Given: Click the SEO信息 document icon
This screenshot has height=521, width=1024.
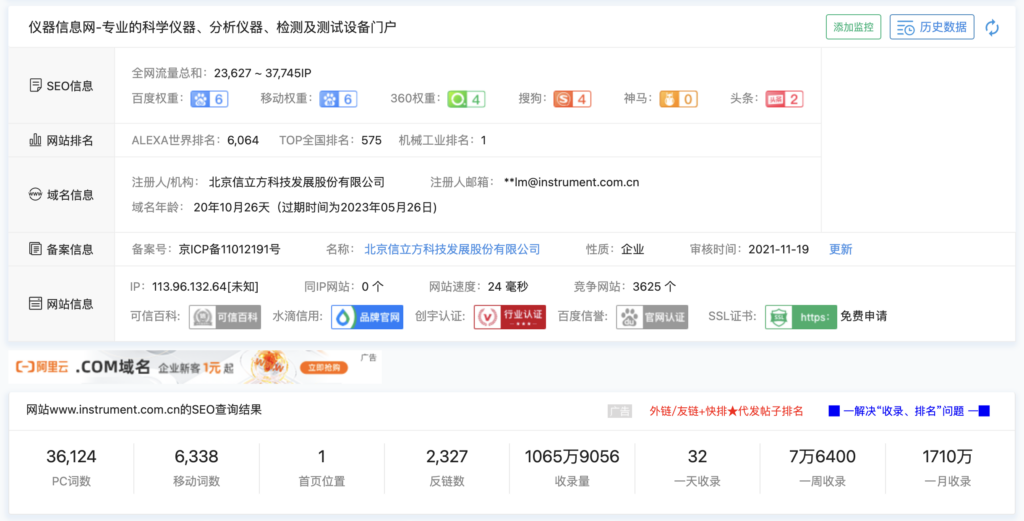Looking at the screenshot, I should coord(35,86).
